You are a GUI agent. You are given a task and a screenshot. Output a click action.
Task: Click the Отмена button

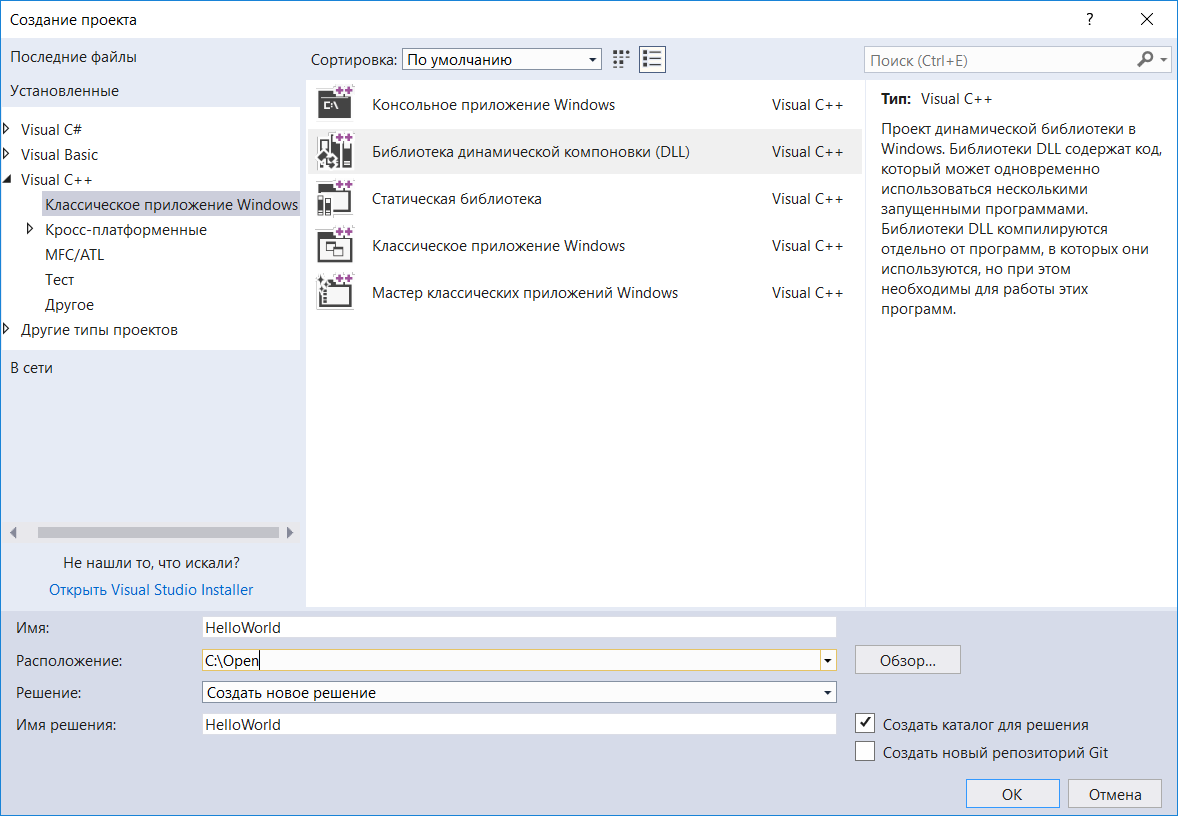[1115, 794]
